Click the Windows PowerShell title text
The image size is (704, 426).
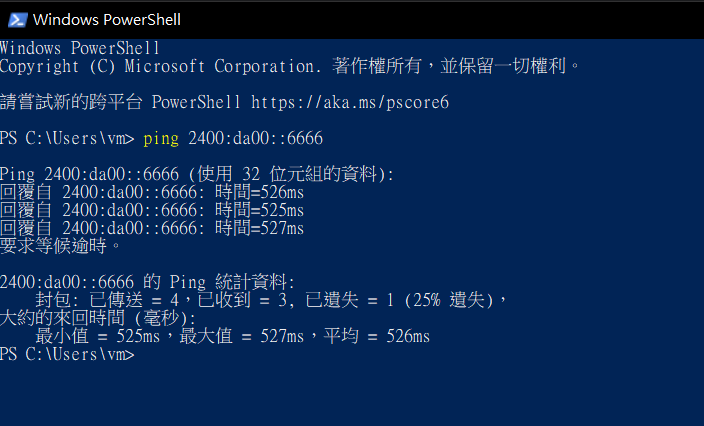click(107, 19)
